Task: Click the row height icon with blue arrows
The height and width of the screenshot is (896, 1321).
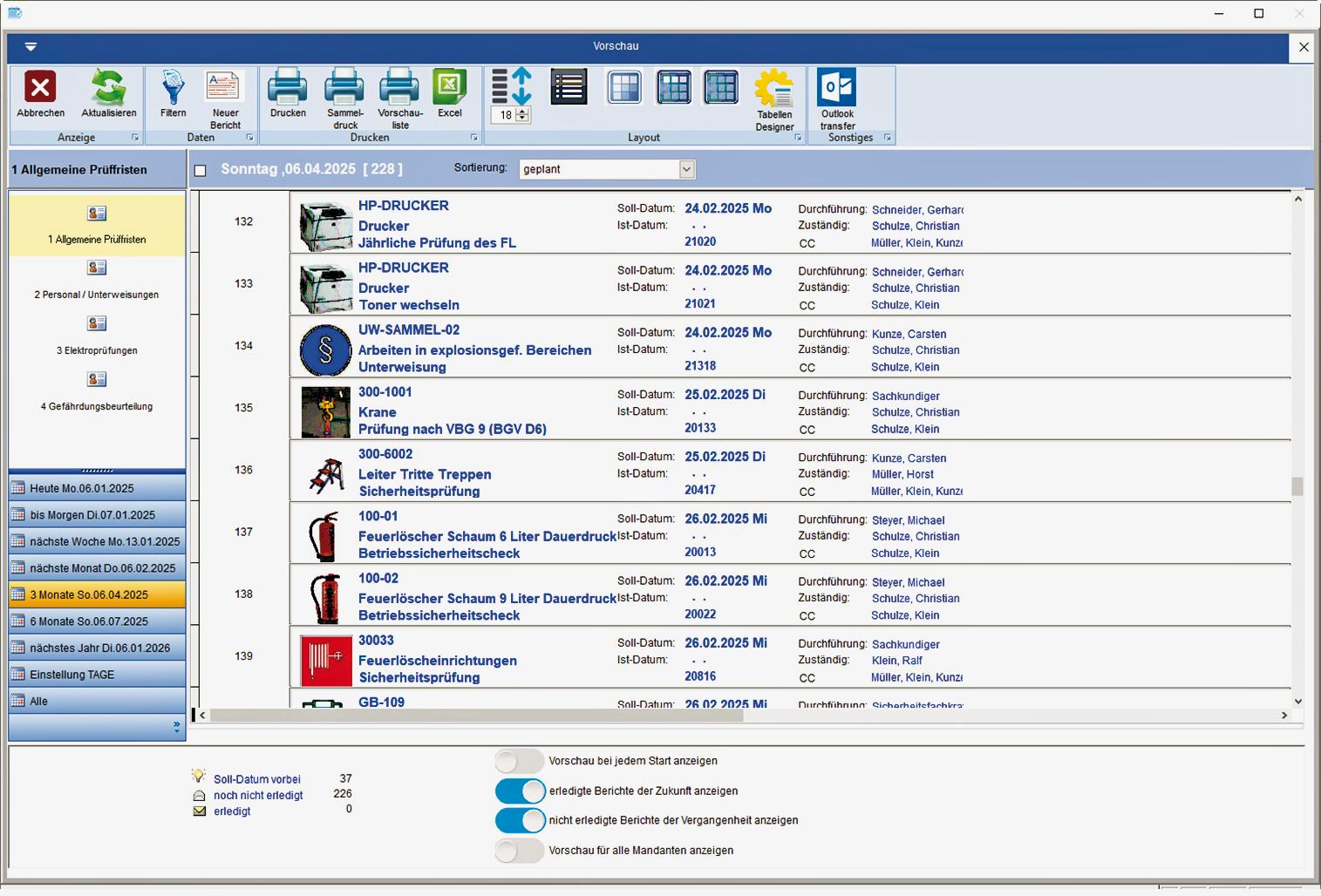Action: click(512, 85)
